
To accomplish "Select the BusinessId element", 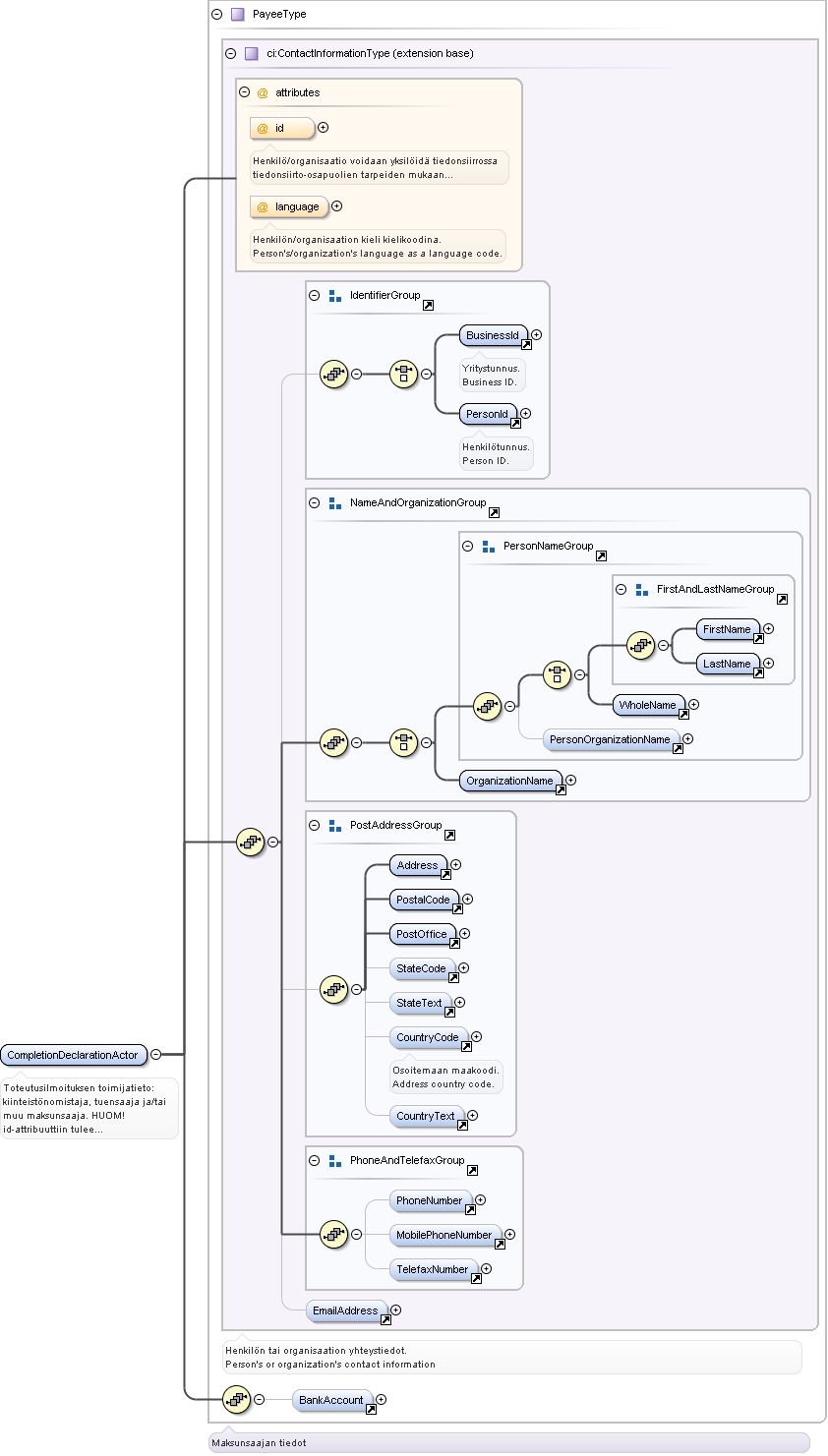I will coord(494,335).
